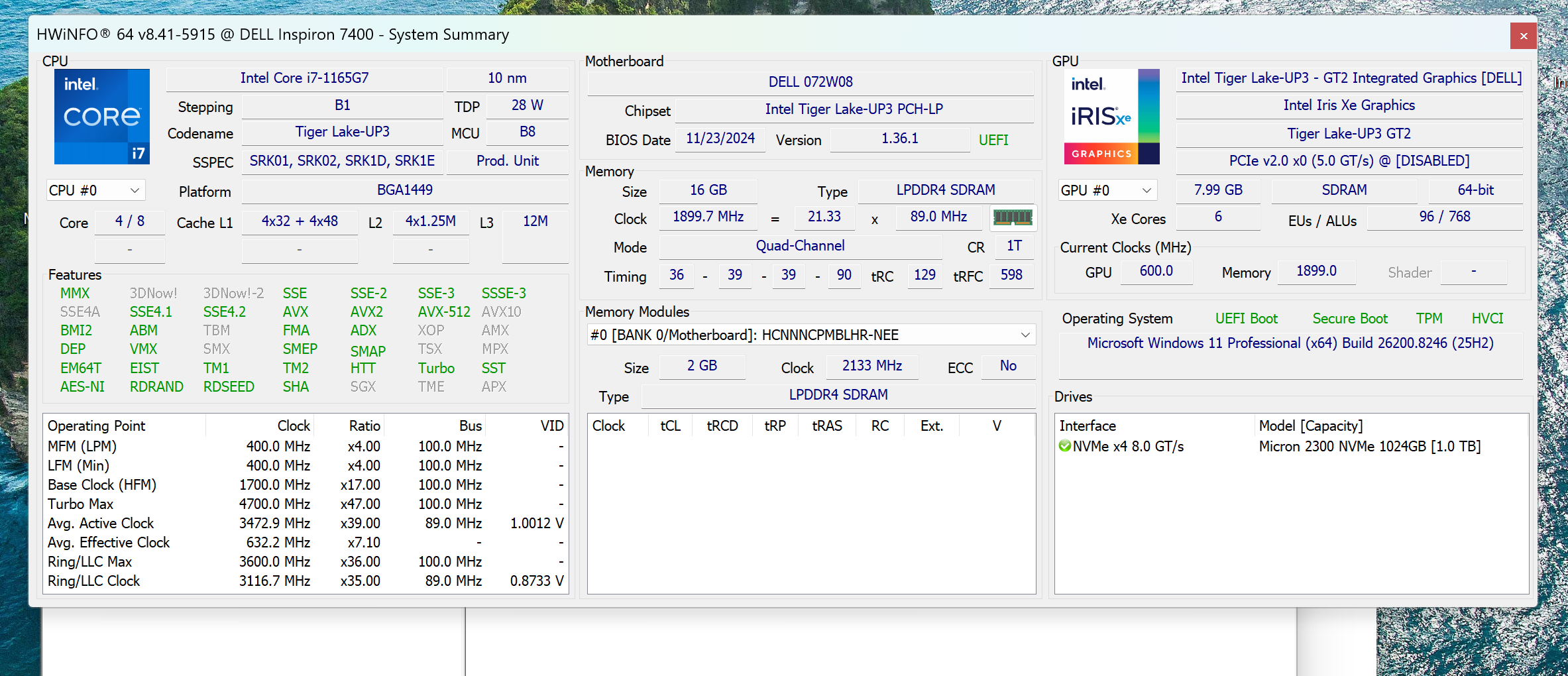Click the tRAS column header in memory table
Screen dimensions: 1568x676
(x=827, y=425)
